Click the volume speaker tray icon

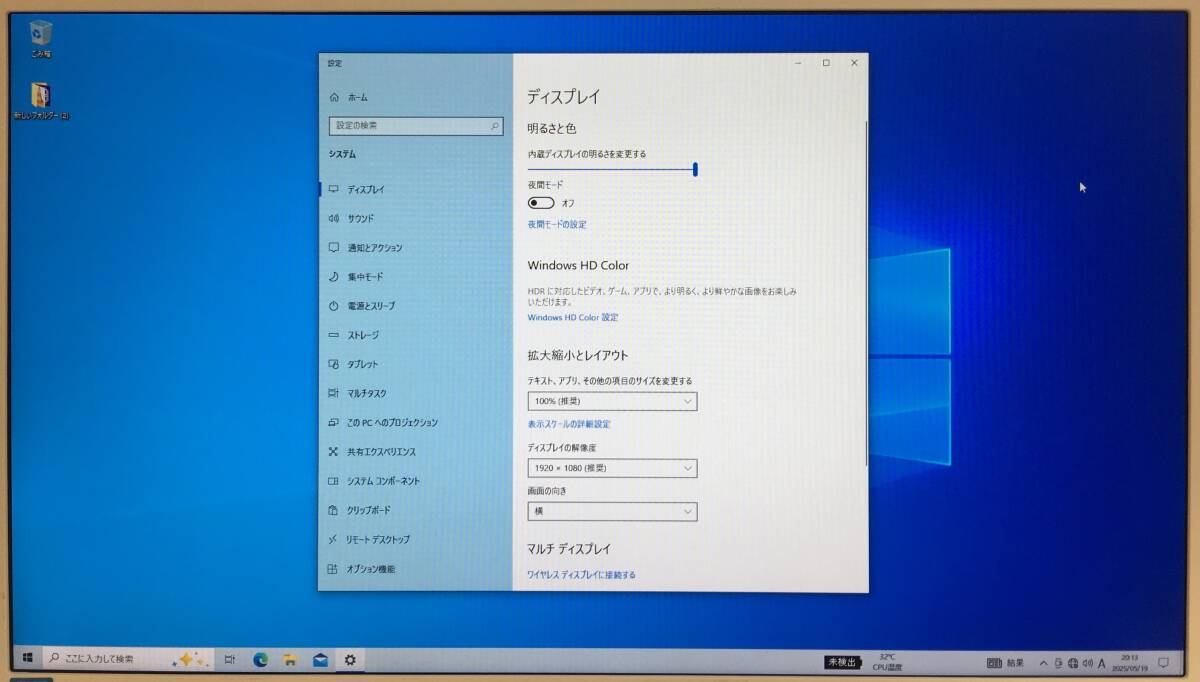tap(1087, 662)
